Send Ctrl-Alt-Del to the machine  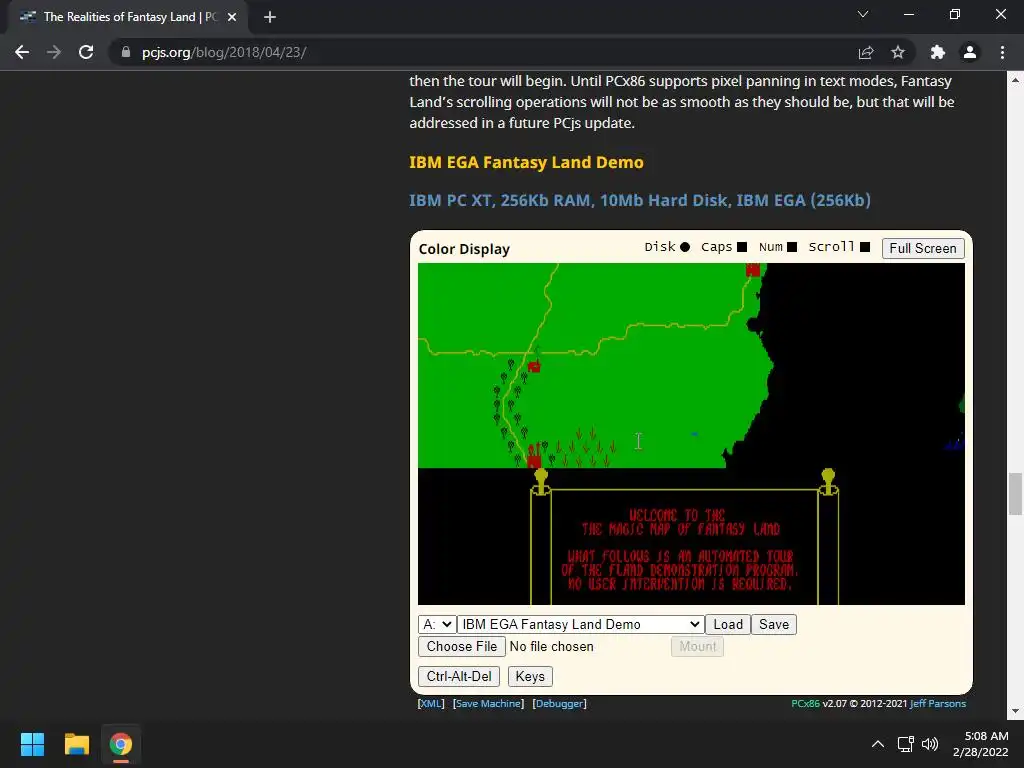click(459, 677)
